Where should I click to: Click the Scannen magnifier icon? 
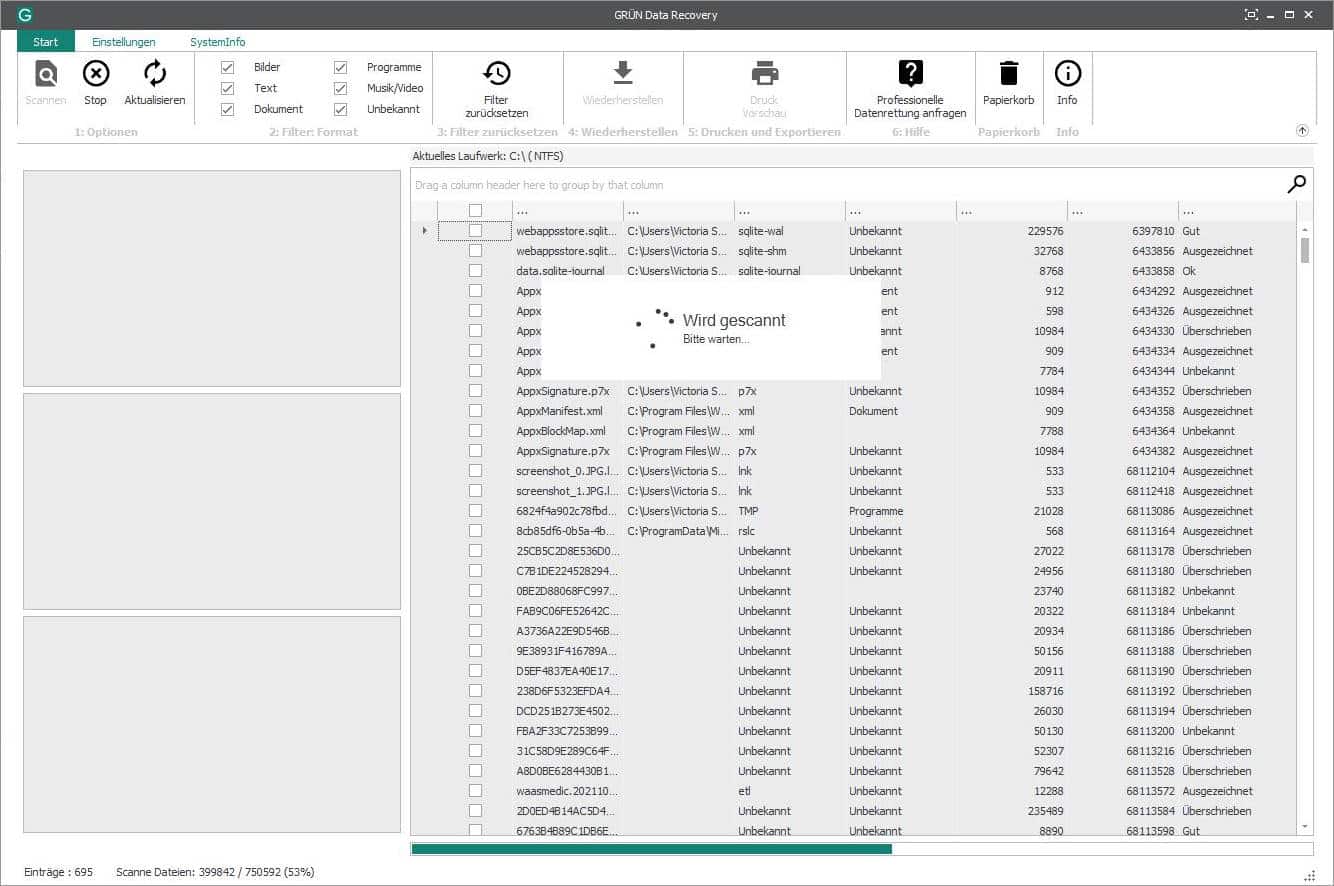tap(46, 74)
